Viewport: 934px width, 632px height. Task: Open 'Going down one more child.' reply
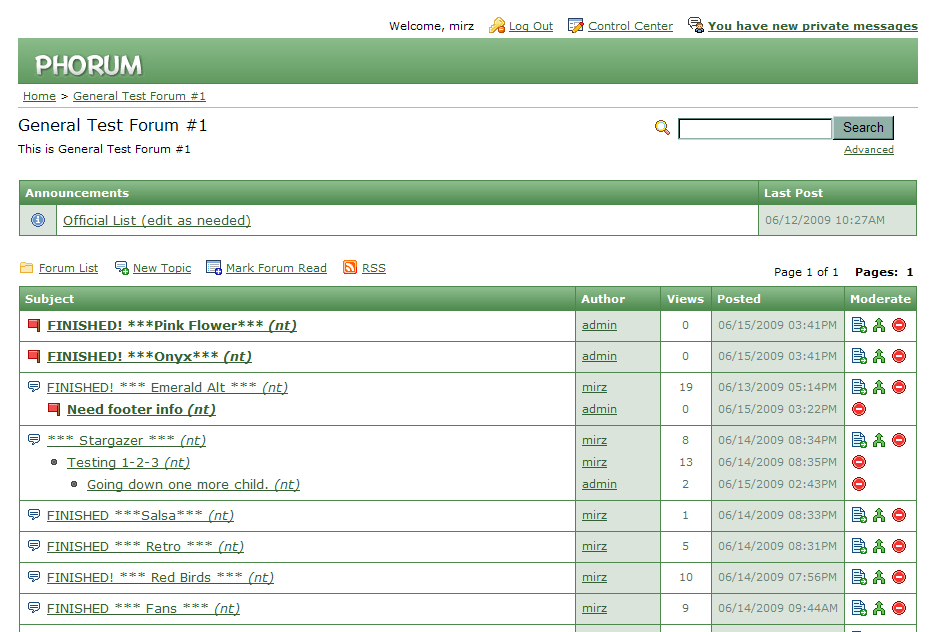(193, 484)
